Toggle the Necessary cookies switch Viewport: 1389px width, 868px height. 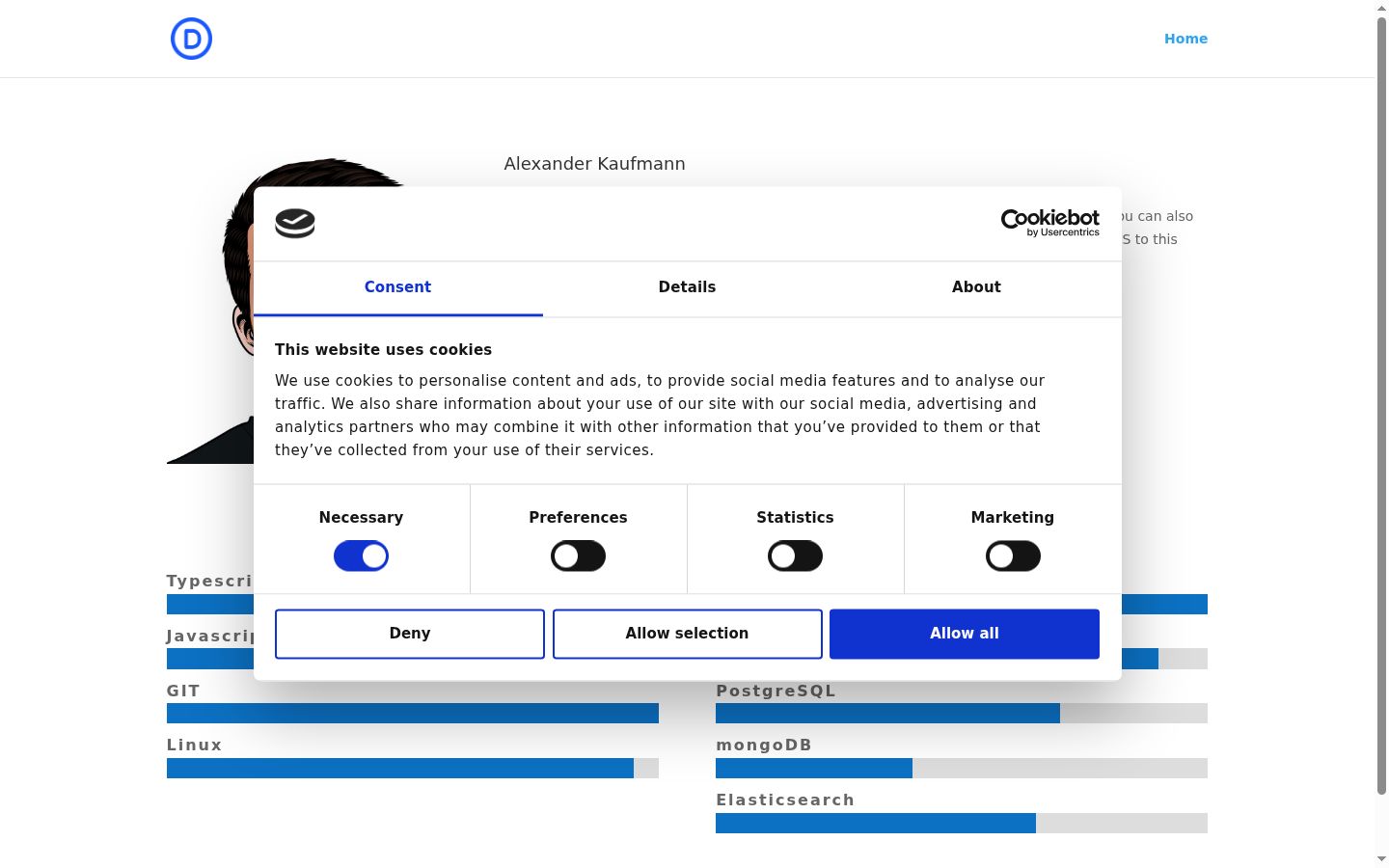tap(361, 556)
